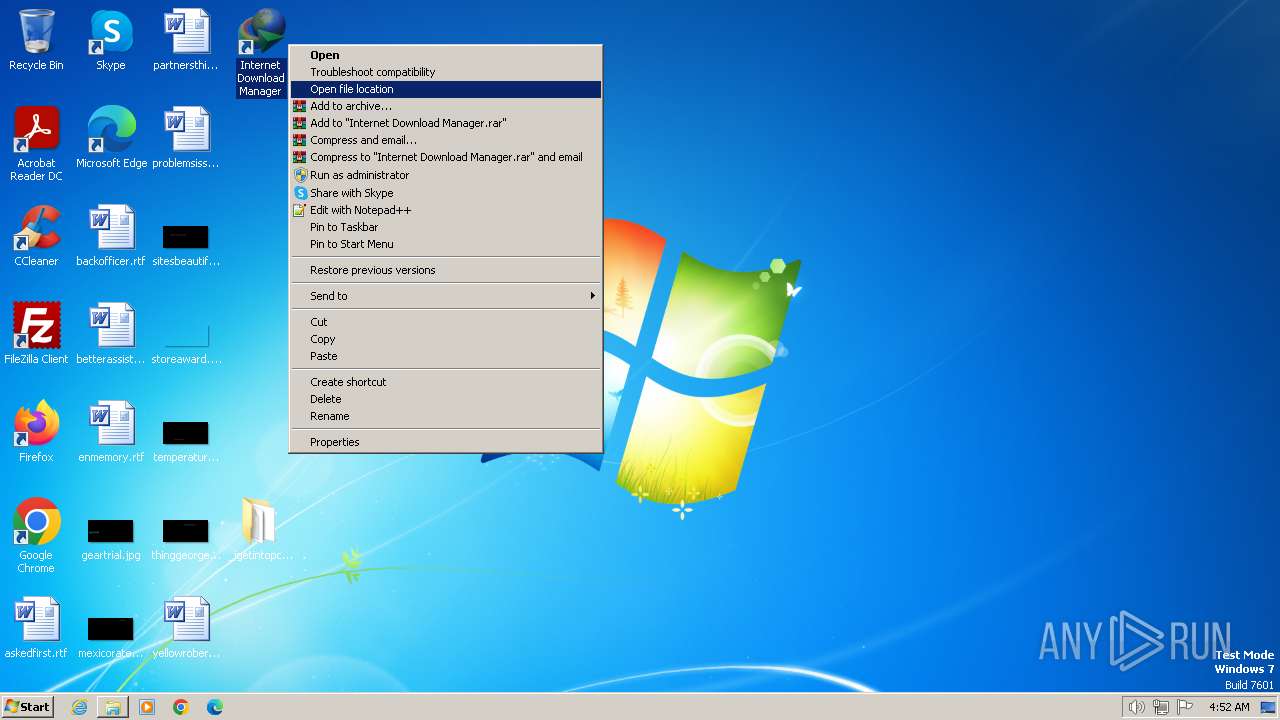
Task: Open the volume tray icon
Action: (x=1137, y=707)
